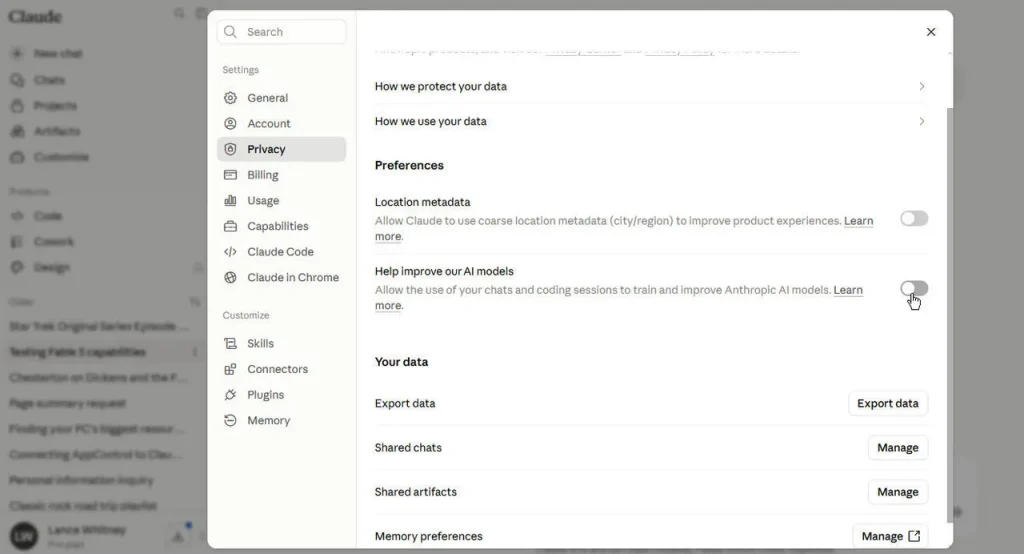Click the Plugins plug icon
The width and height of the screenshot is (1024, 554).
point(230,395)
